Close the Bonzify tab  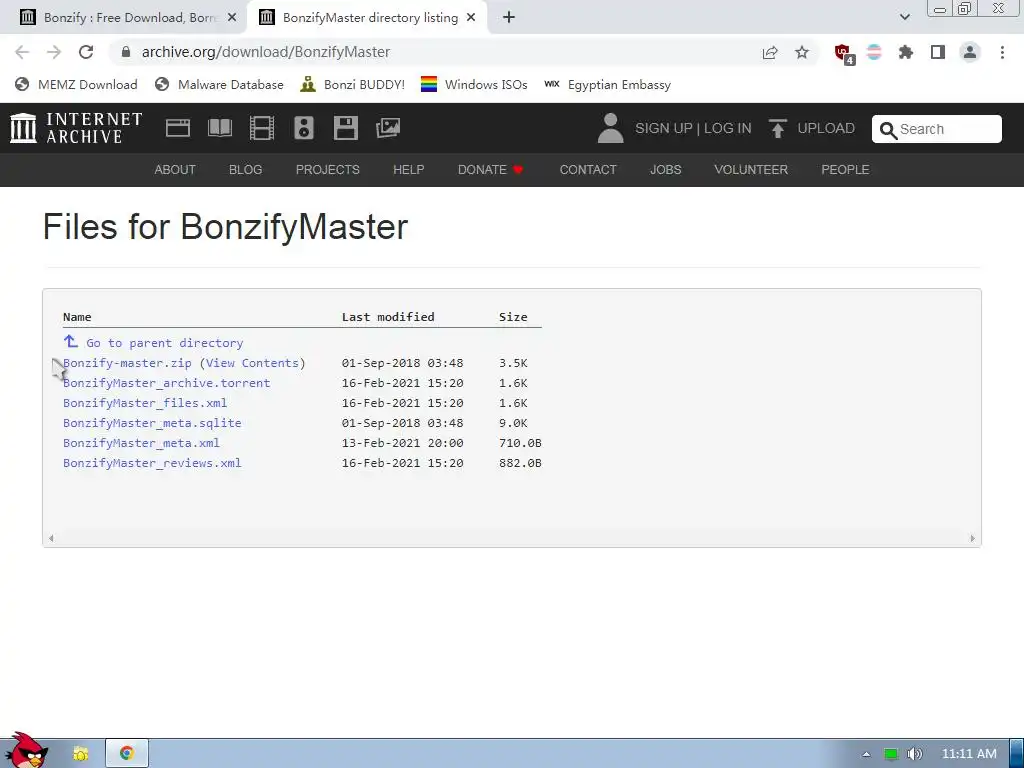coord(232,18)
